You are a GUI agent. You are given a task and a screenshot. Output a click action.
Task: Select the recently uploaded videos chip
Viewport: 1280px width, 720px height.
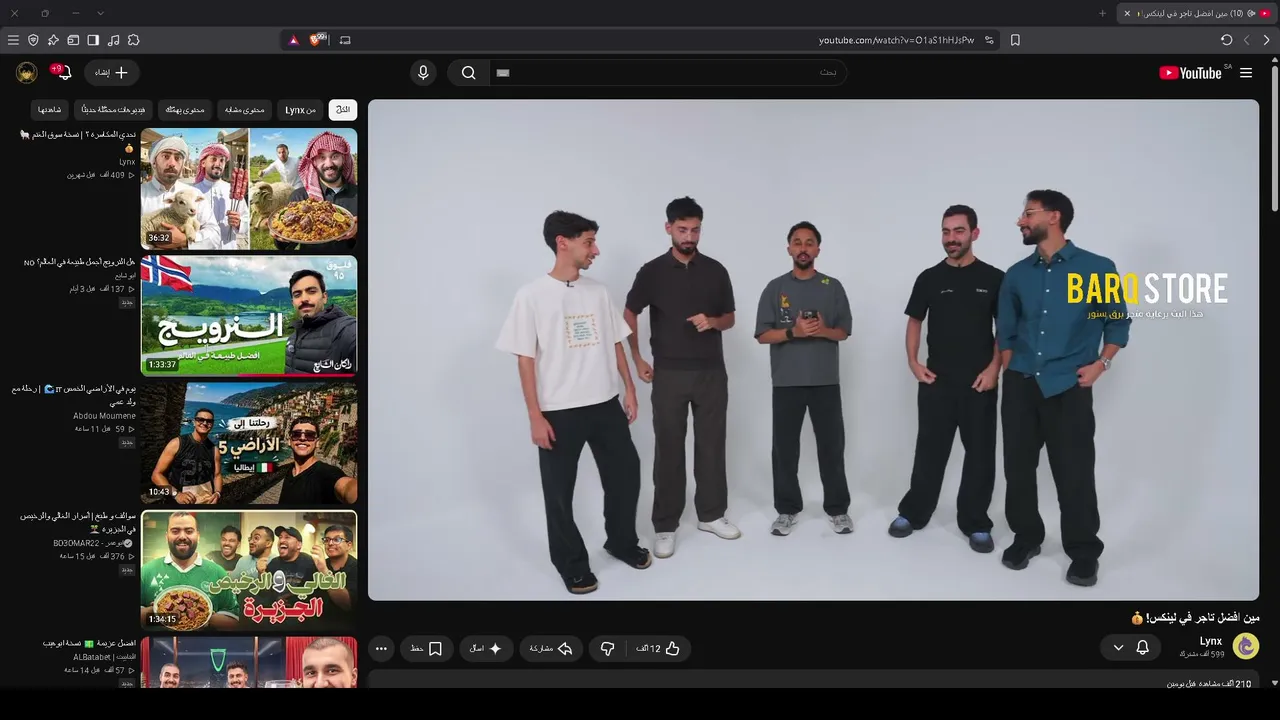click(113, 110)
